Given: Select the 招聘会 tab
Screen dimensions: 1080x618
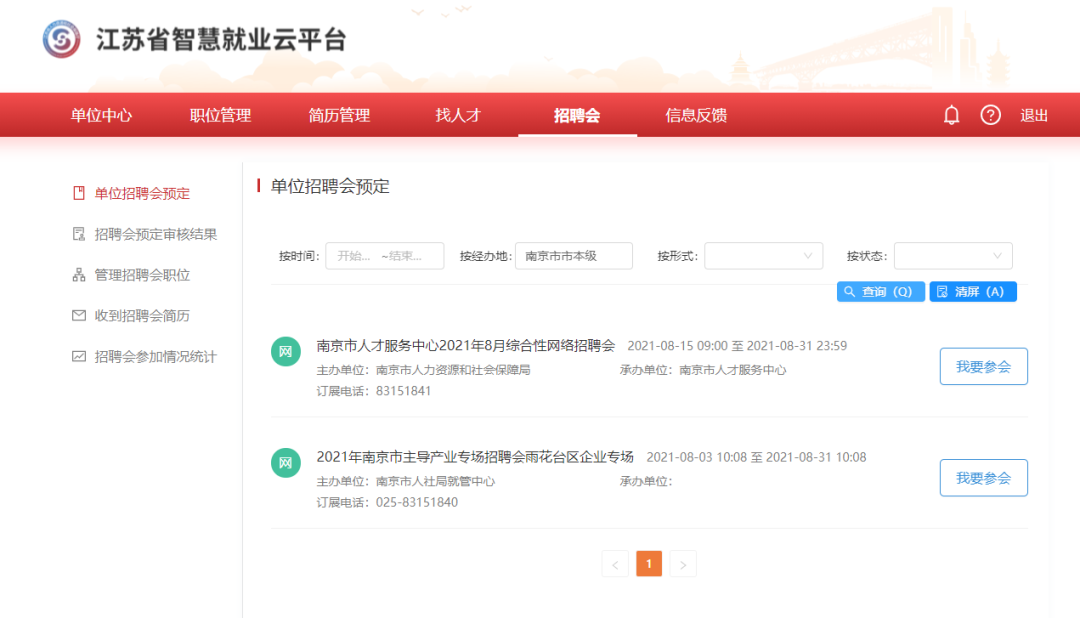Looking at the screenshot, I should click(577, 115).
